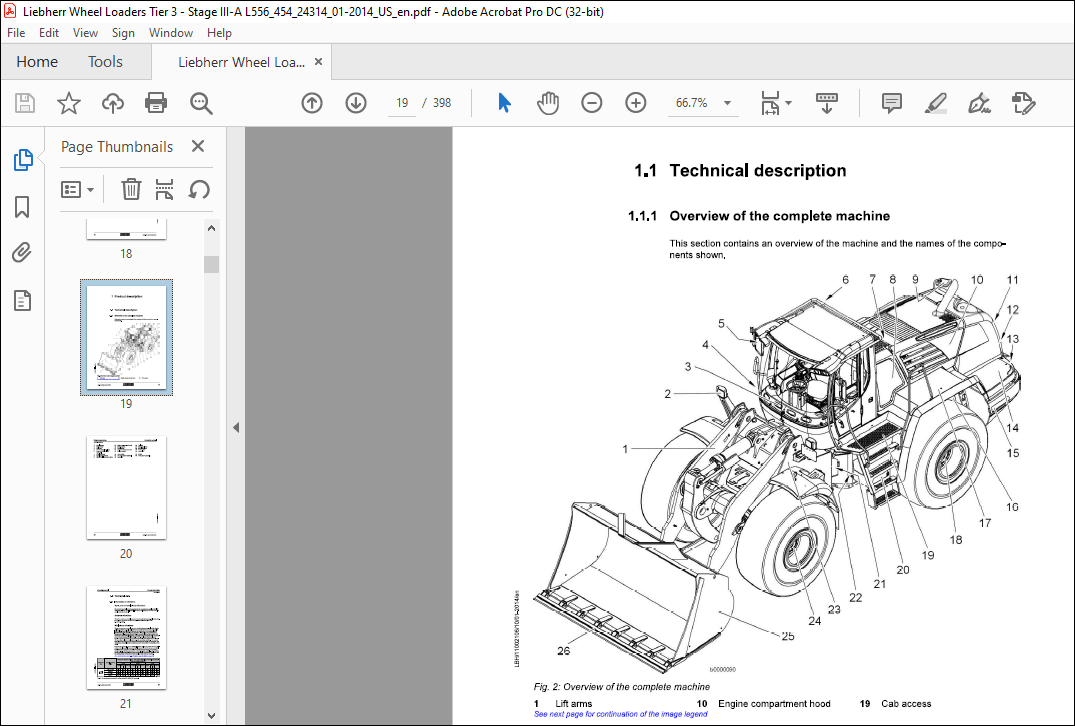Image resolution: width=1075 pixels, height=726 pixels.
Task: Select page 18 thumbnail
Action: tap(126, 229)
